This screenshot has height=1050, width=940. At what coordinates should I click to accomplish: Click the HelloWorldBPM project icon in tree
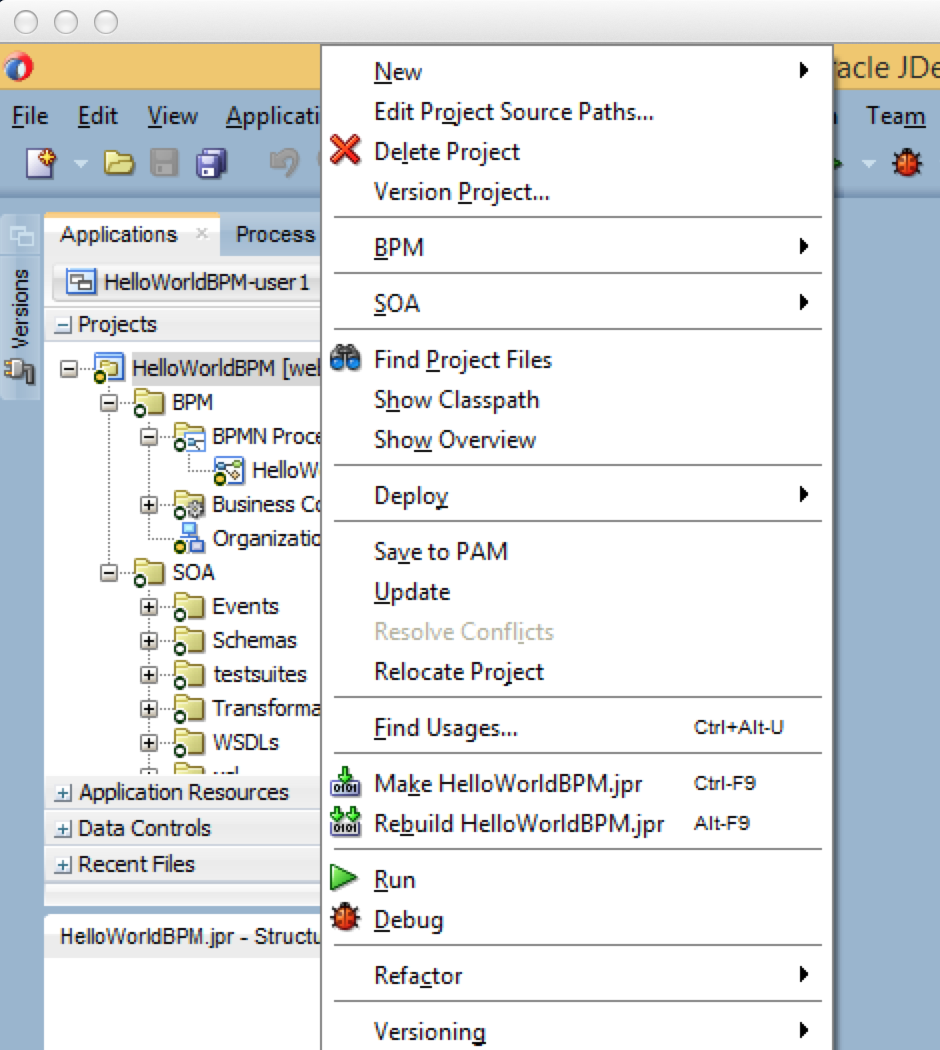point(108,368)
